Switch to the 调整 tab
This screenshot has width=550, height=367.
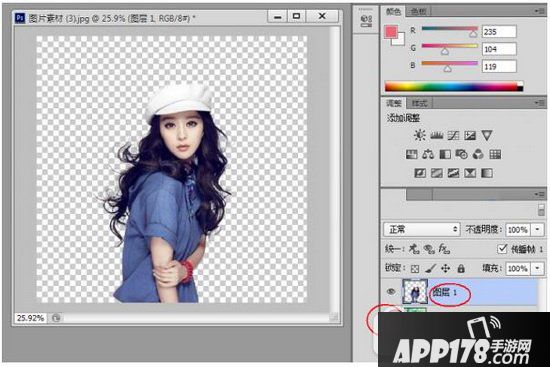pyautogui.click(x=394, y=103)
